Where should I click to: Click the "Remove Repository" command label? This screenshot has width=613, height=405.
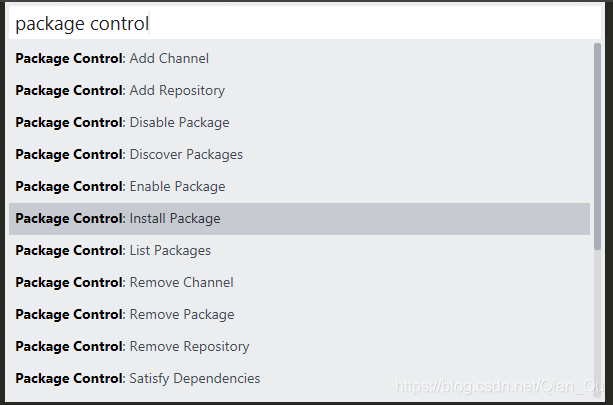[189, 346]
